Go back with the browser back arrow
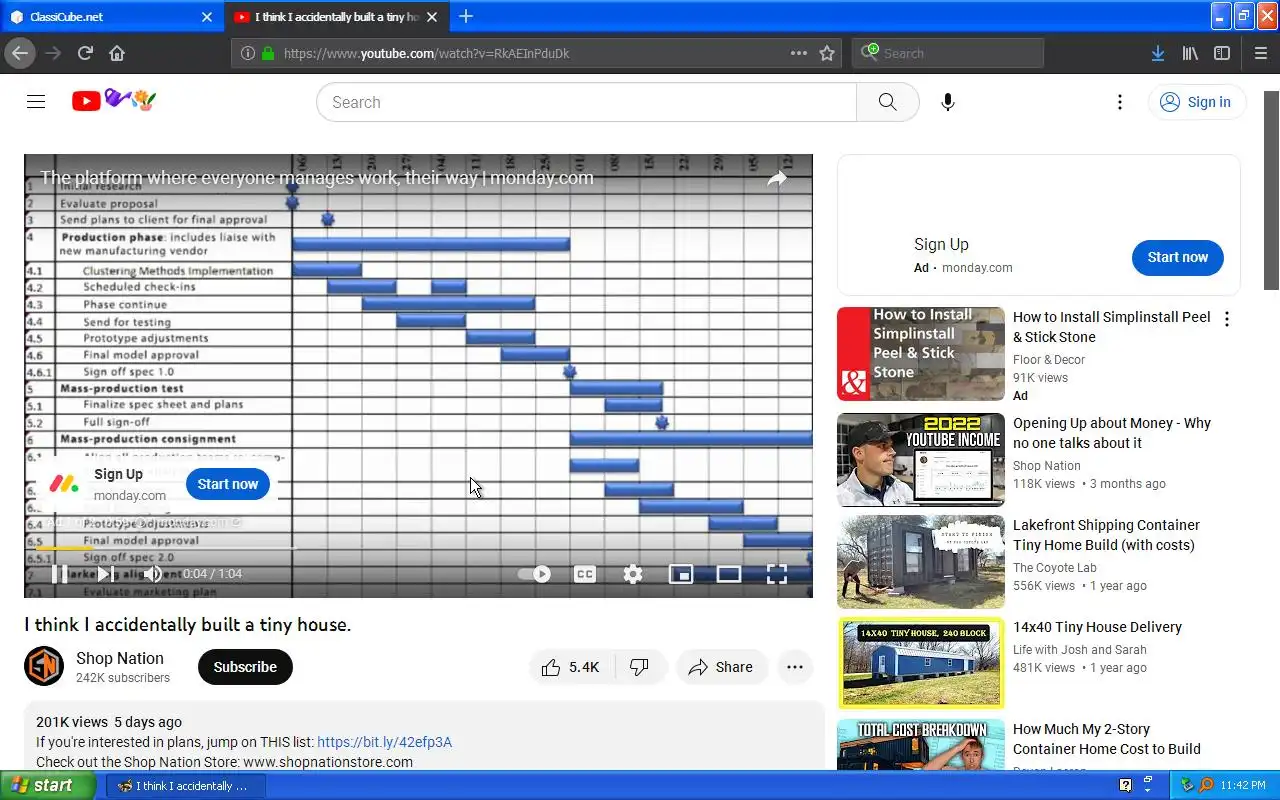The height and width of the screenshot is (800, 1280). coord(20,53)
